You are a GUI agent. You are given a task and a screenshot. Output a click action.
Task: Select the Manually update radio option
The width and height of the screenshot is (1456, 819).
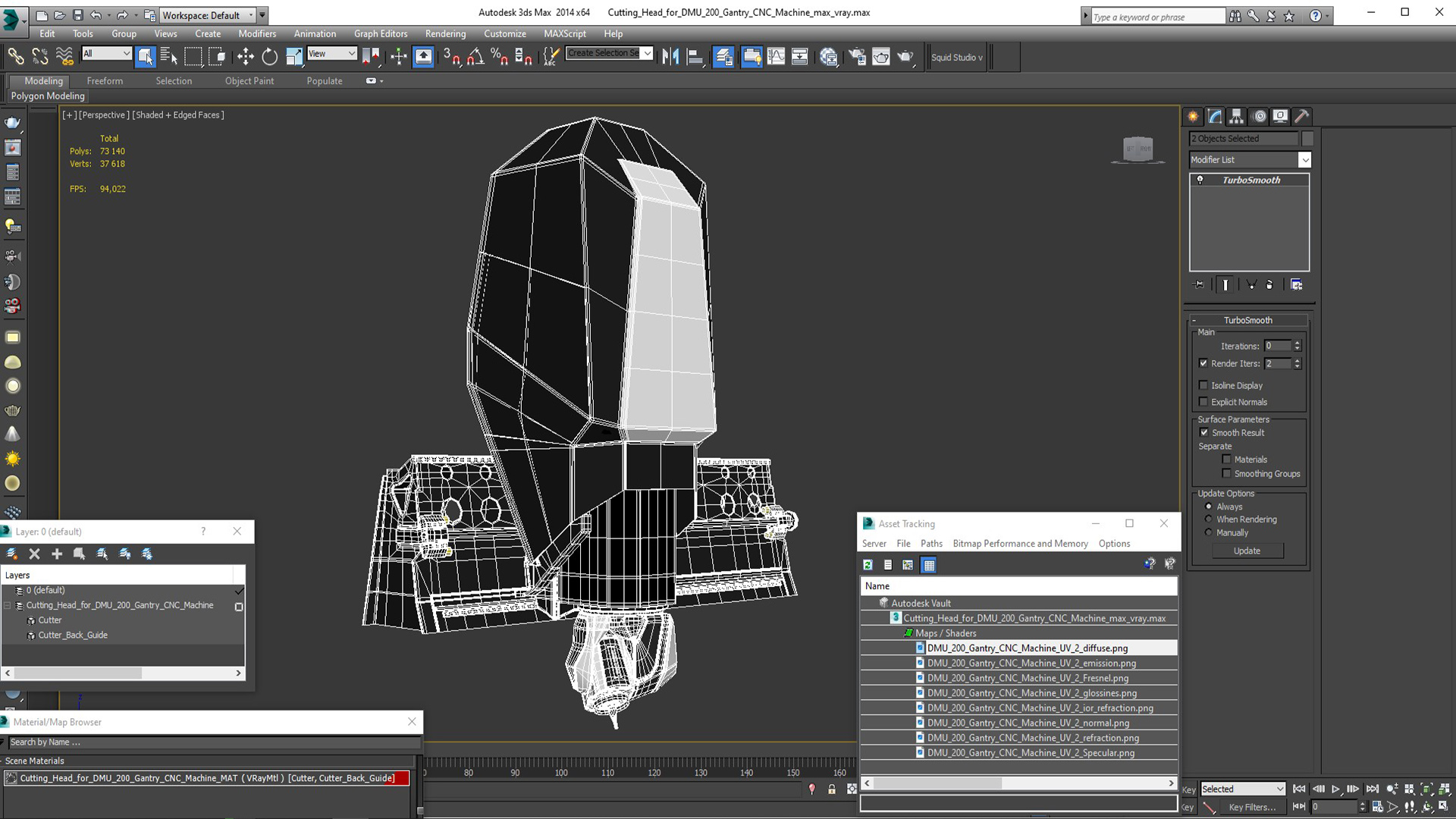click(1209, 532)
